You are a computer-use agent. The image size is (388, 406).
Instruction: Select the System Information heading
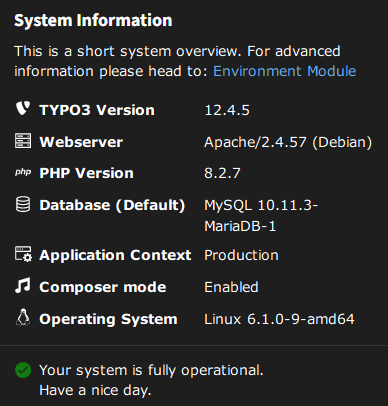[x=93, y=21]
